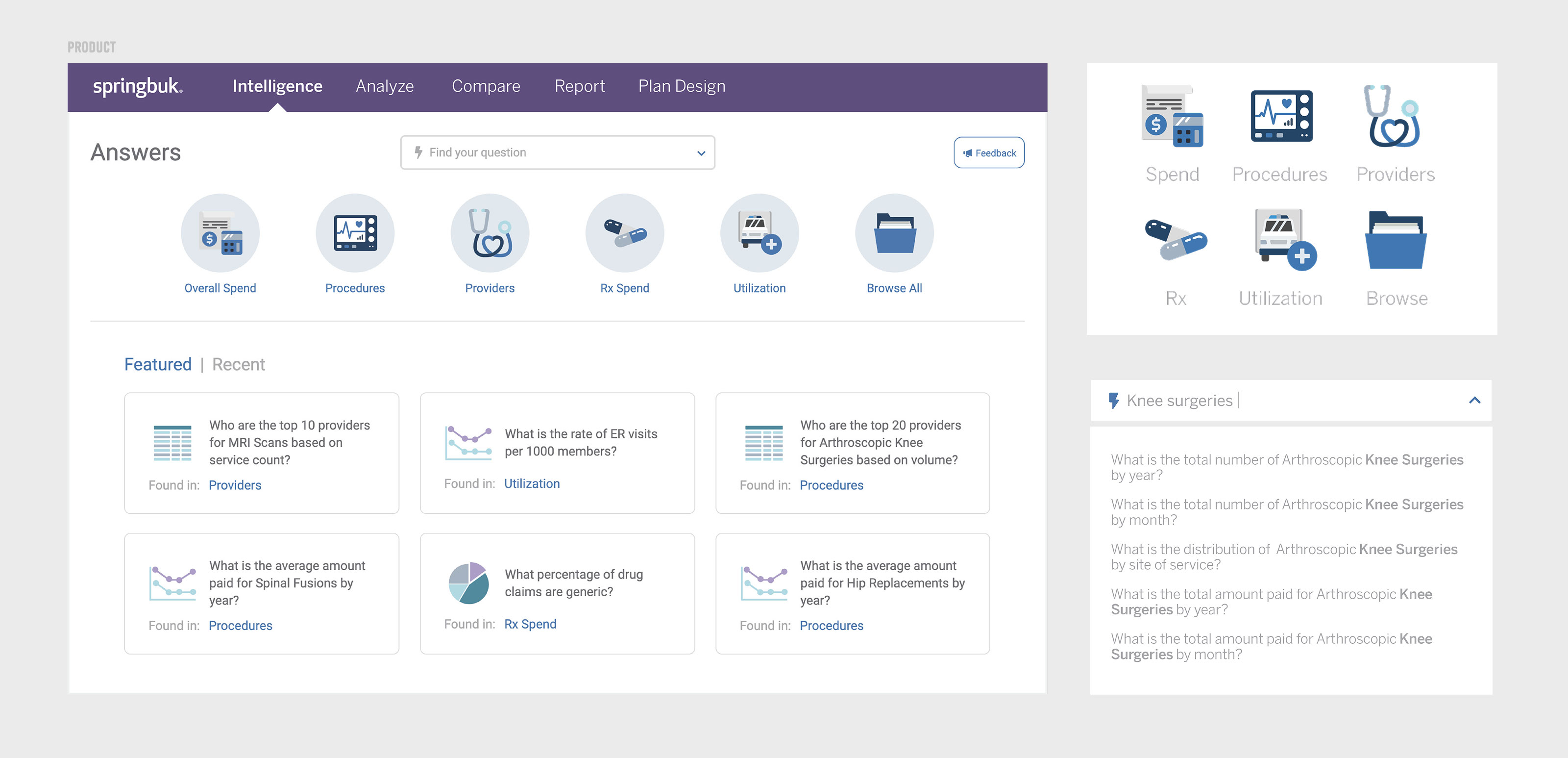
Task: Click the Utilization link label under Answers
Action: click(x=759, y=288)
